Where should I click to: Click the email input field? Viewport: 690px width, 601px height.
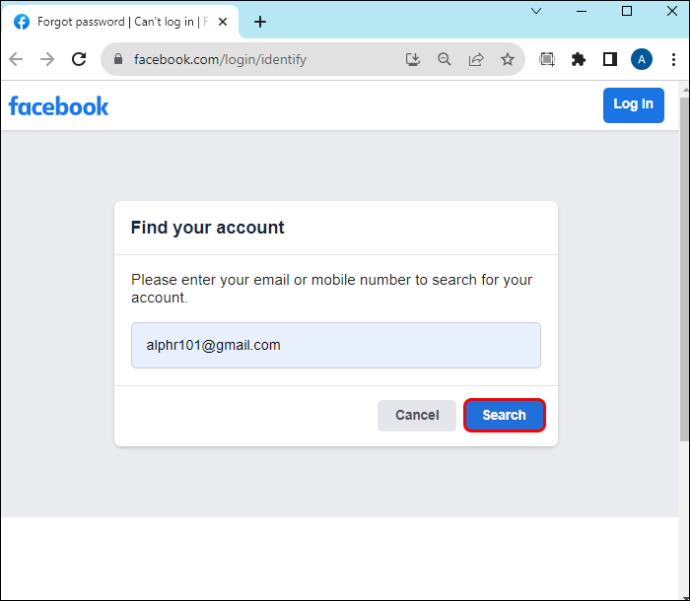[x=336, y=345]
